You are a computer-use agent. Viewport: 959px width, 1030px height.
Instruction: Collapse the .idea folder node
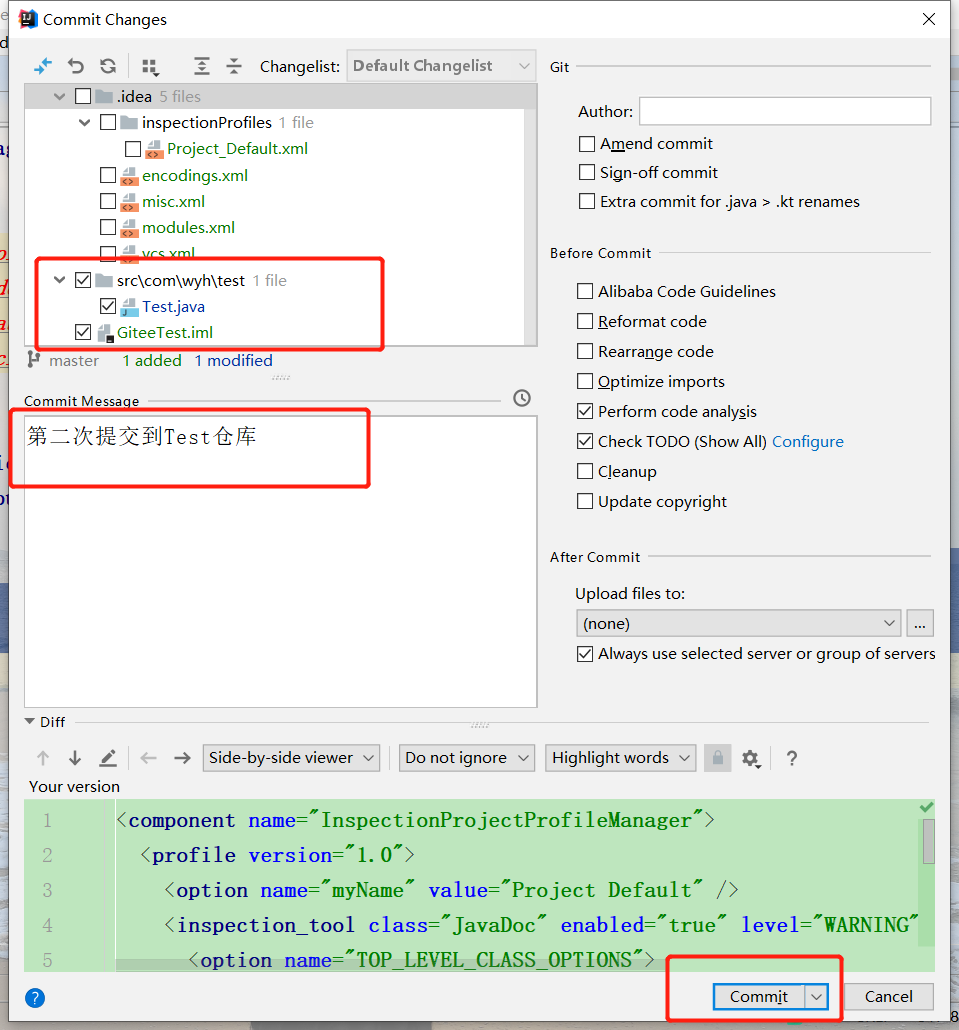(x=60, y=97)
